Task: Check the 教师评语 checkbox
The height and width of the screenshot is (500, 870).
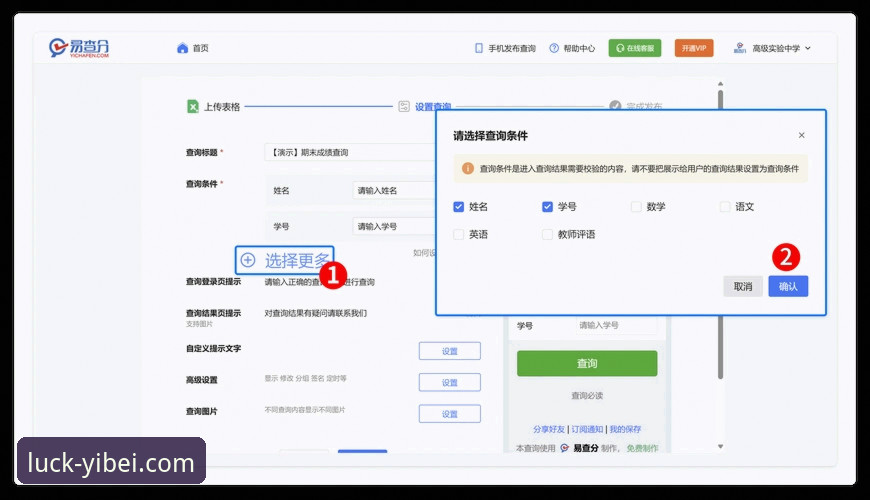Action: coord(547,234)
